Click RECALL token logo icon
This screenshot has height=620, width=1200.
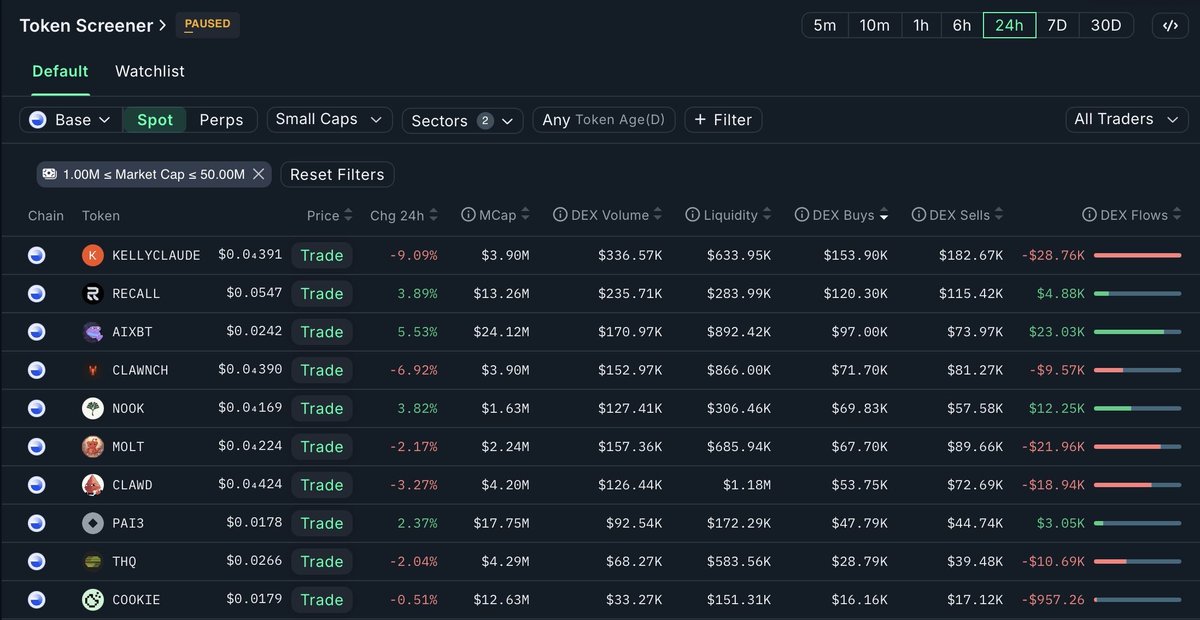(92, 293)
